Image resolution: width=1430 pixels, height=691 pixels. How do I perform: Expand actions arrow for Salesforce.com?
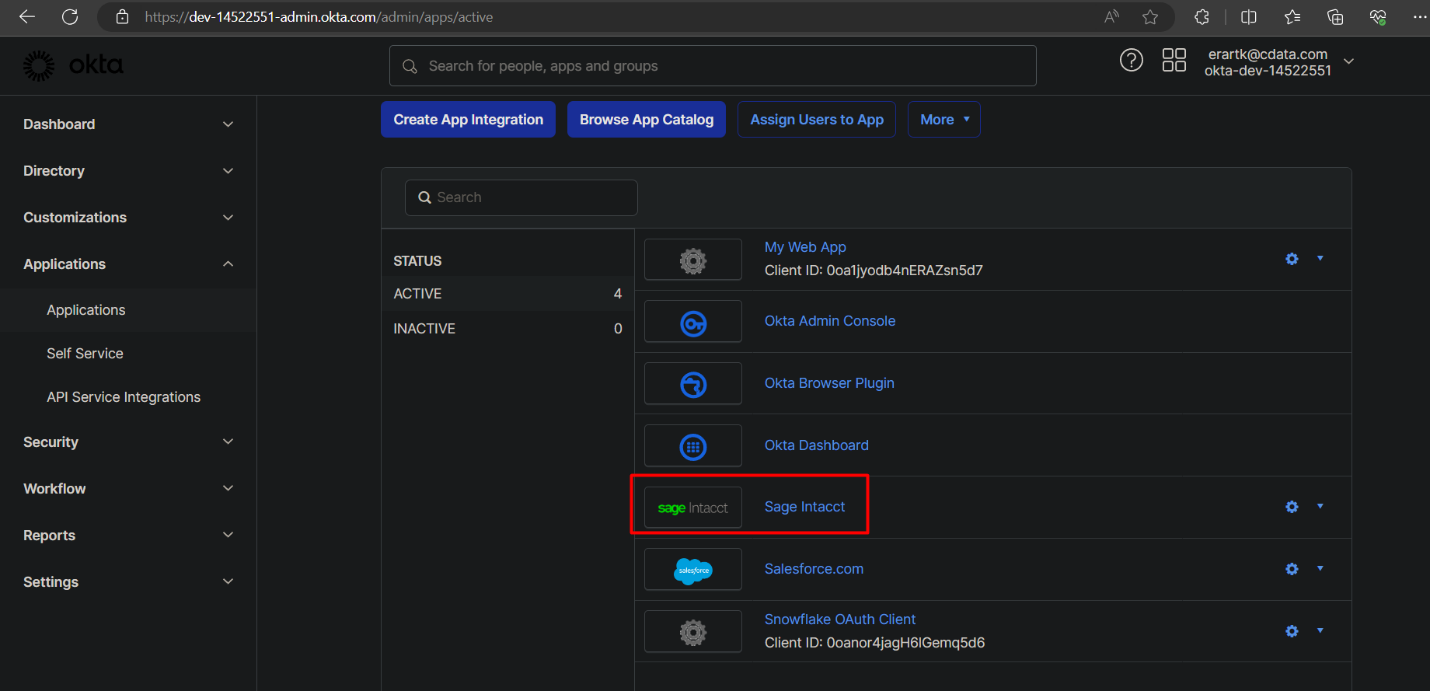point(1320,568)
